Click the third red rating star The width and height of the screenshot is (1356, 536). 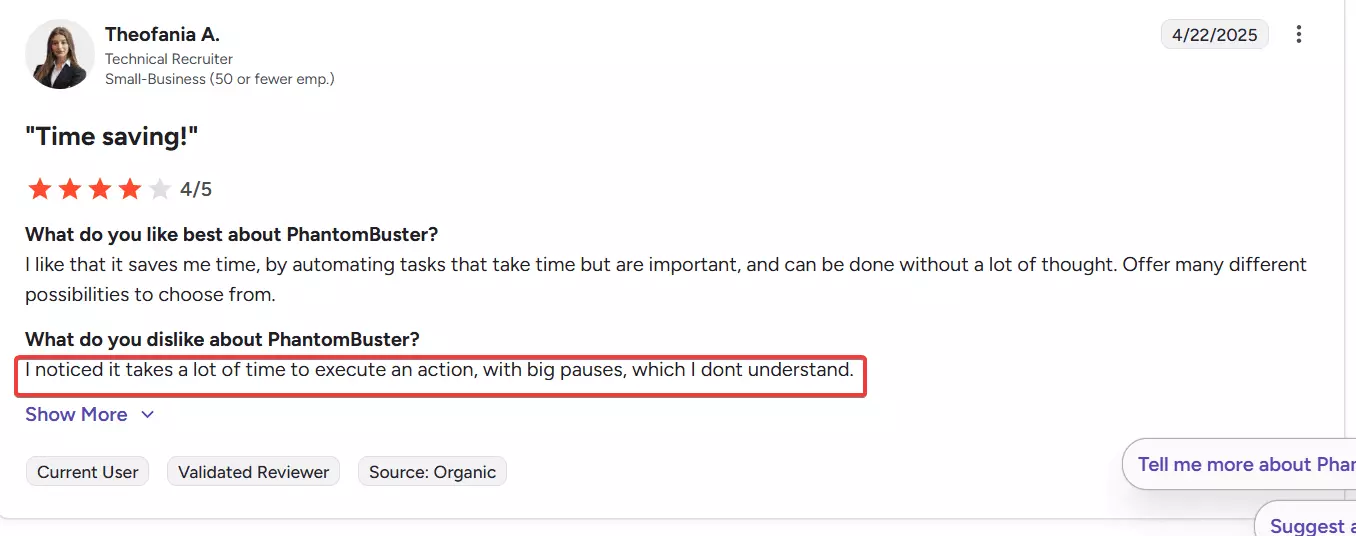coord(100,189)
